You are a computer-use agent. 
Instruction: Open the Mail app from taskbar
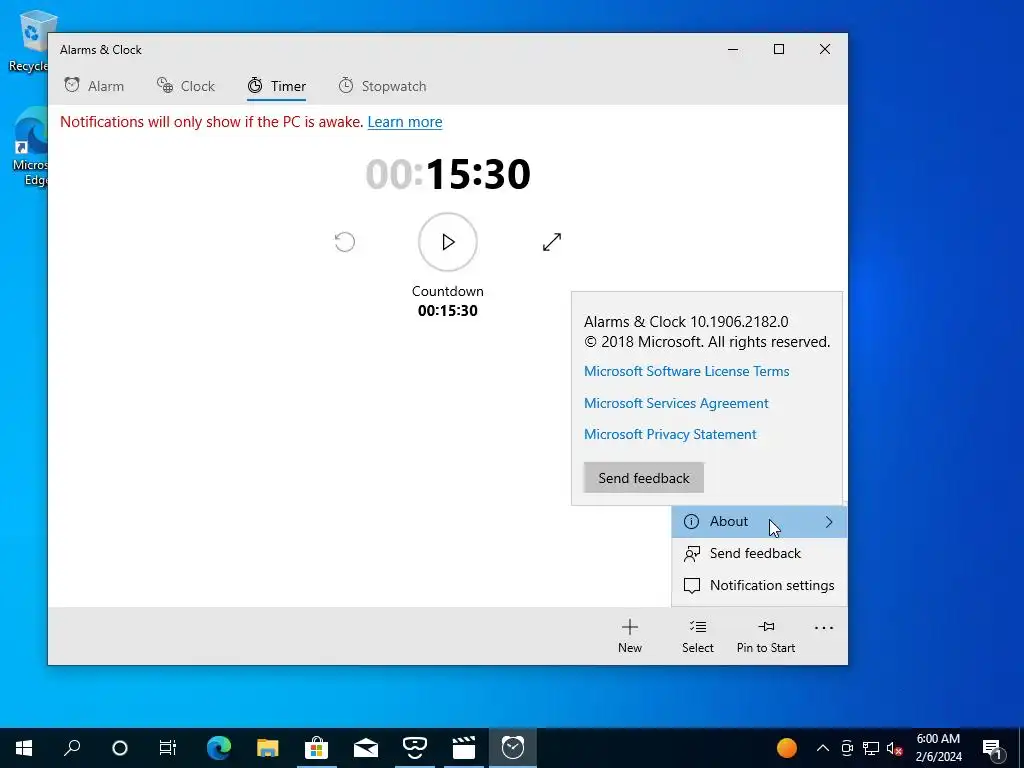click(x=366, y=748)
